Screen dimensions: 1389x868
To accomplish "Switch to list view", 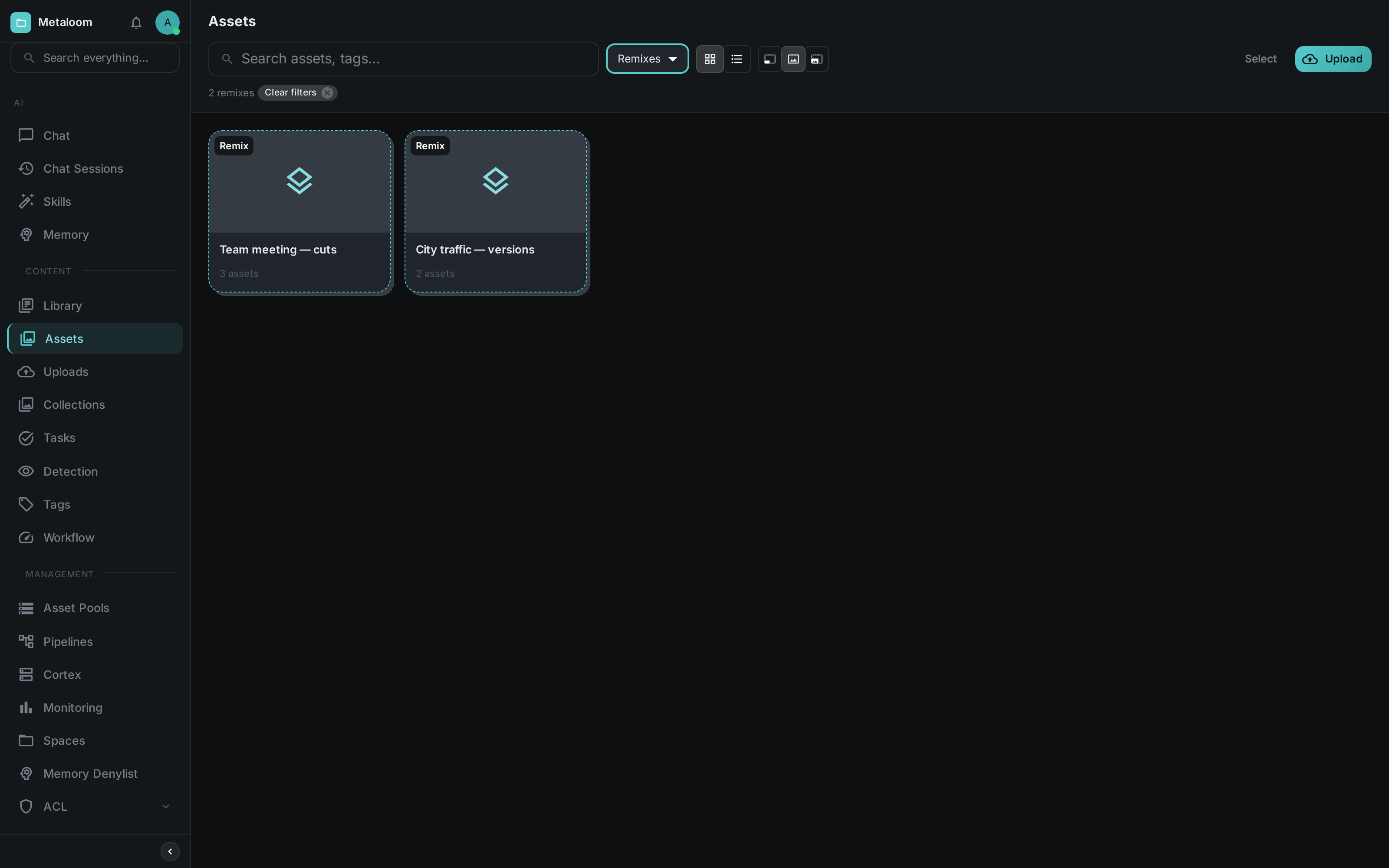I will [x=737, y=59].
